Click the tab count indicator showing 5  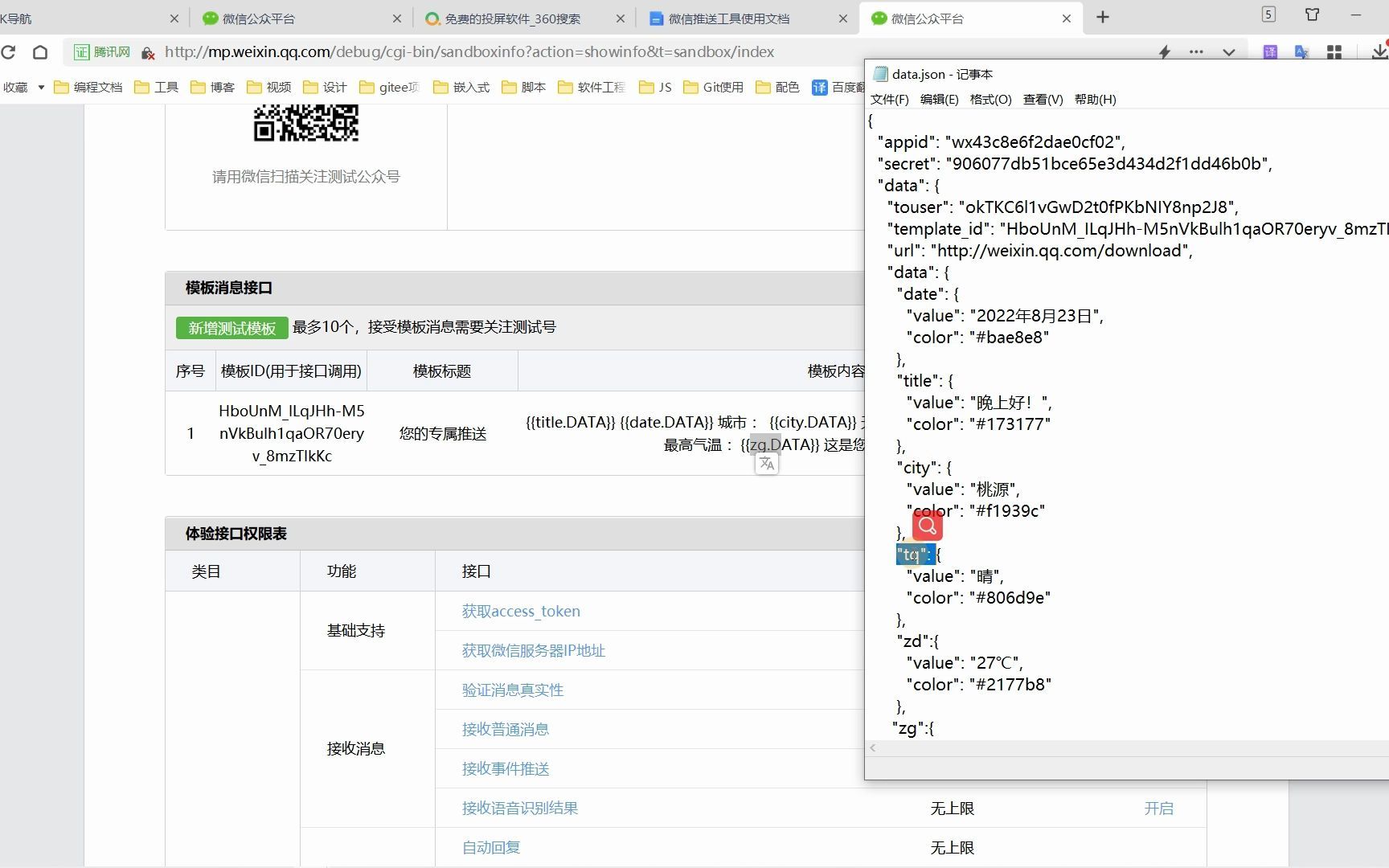click(1268, 14)
